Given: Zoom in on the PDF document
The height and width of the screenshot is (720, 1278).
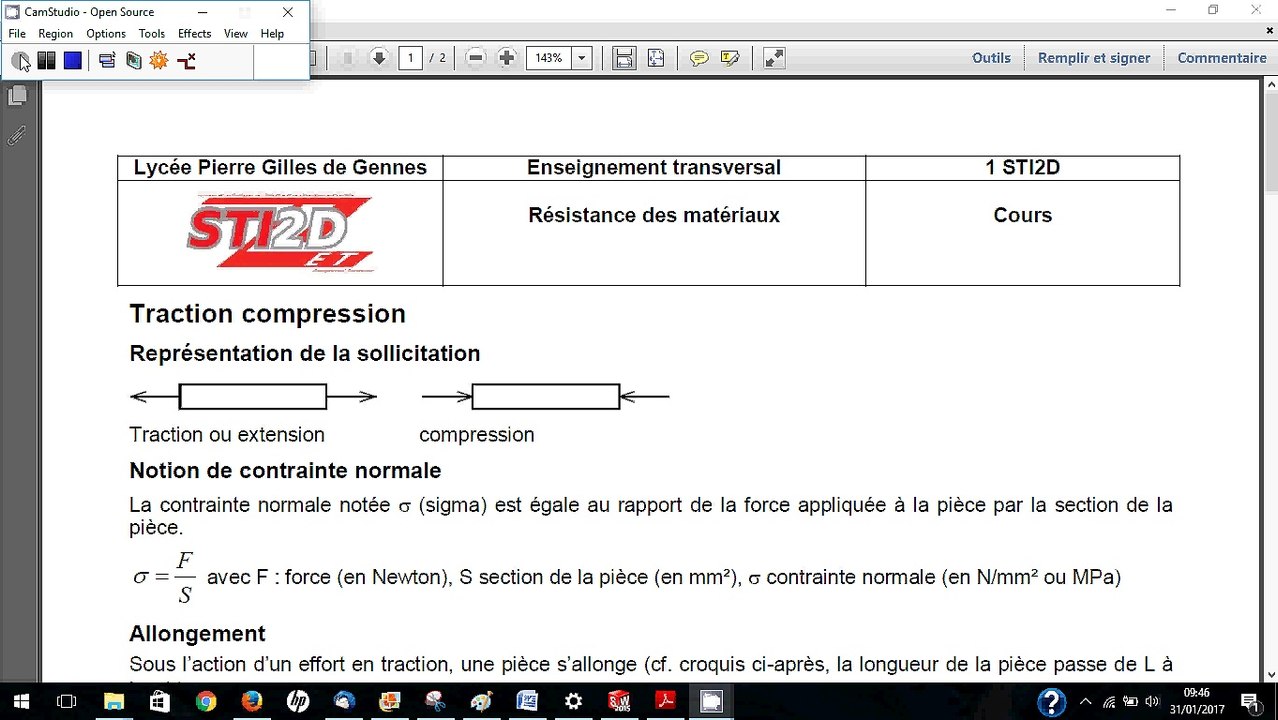Looking at the screenshot, I should tap(507, 58).
